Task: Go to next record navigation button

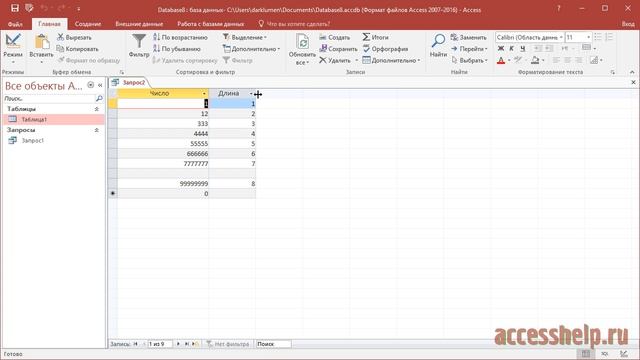Action: pos(178,344)
